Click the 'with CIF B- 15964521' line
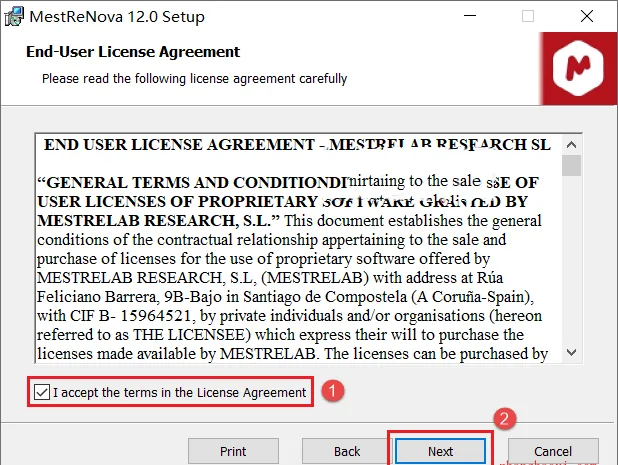The height and width of the screenshot is (465, 618). click(x=289, y=316)
